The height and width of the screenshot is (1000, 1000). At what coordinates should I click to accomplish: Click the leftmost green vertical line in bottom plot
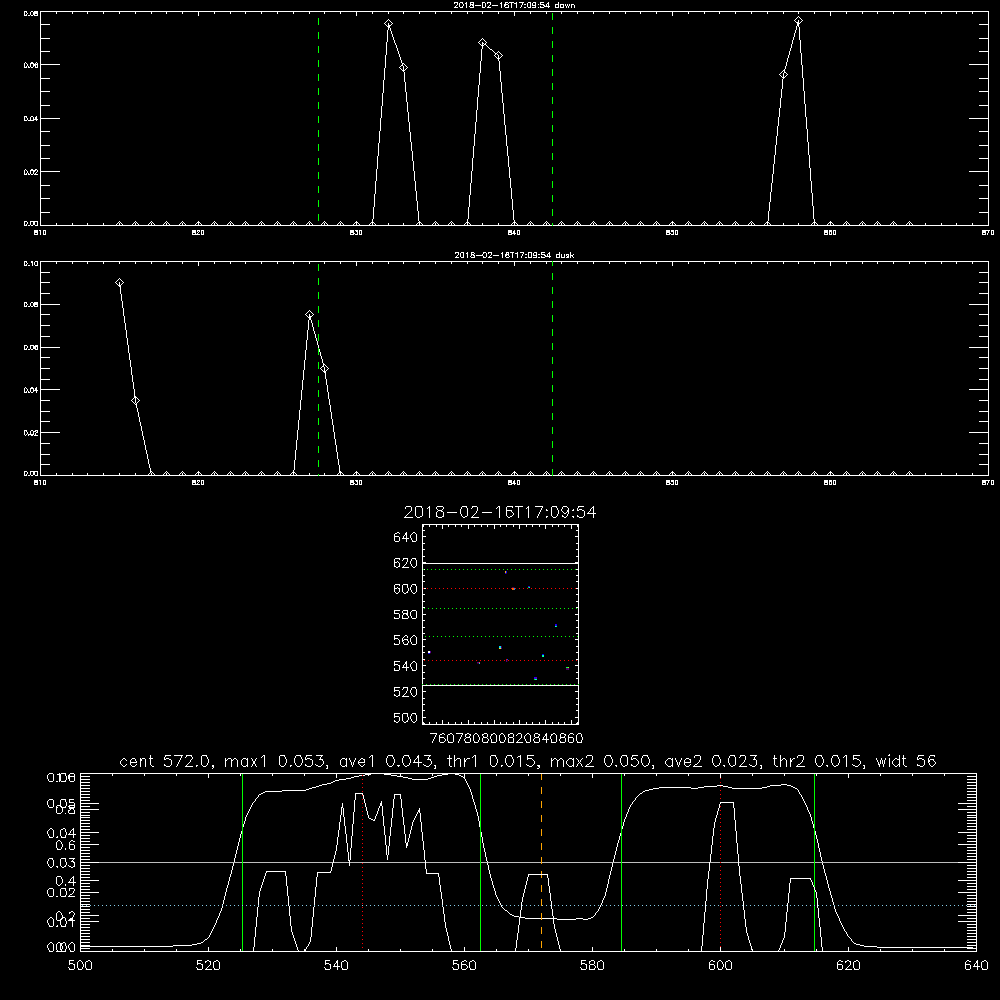tap(242, 861)
